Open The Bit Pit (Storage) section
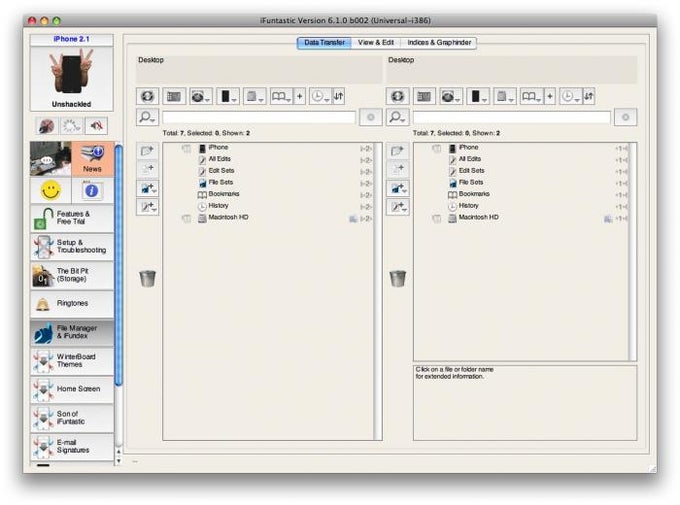This screenshot has width=680, height=505. [x=72, y=275]
